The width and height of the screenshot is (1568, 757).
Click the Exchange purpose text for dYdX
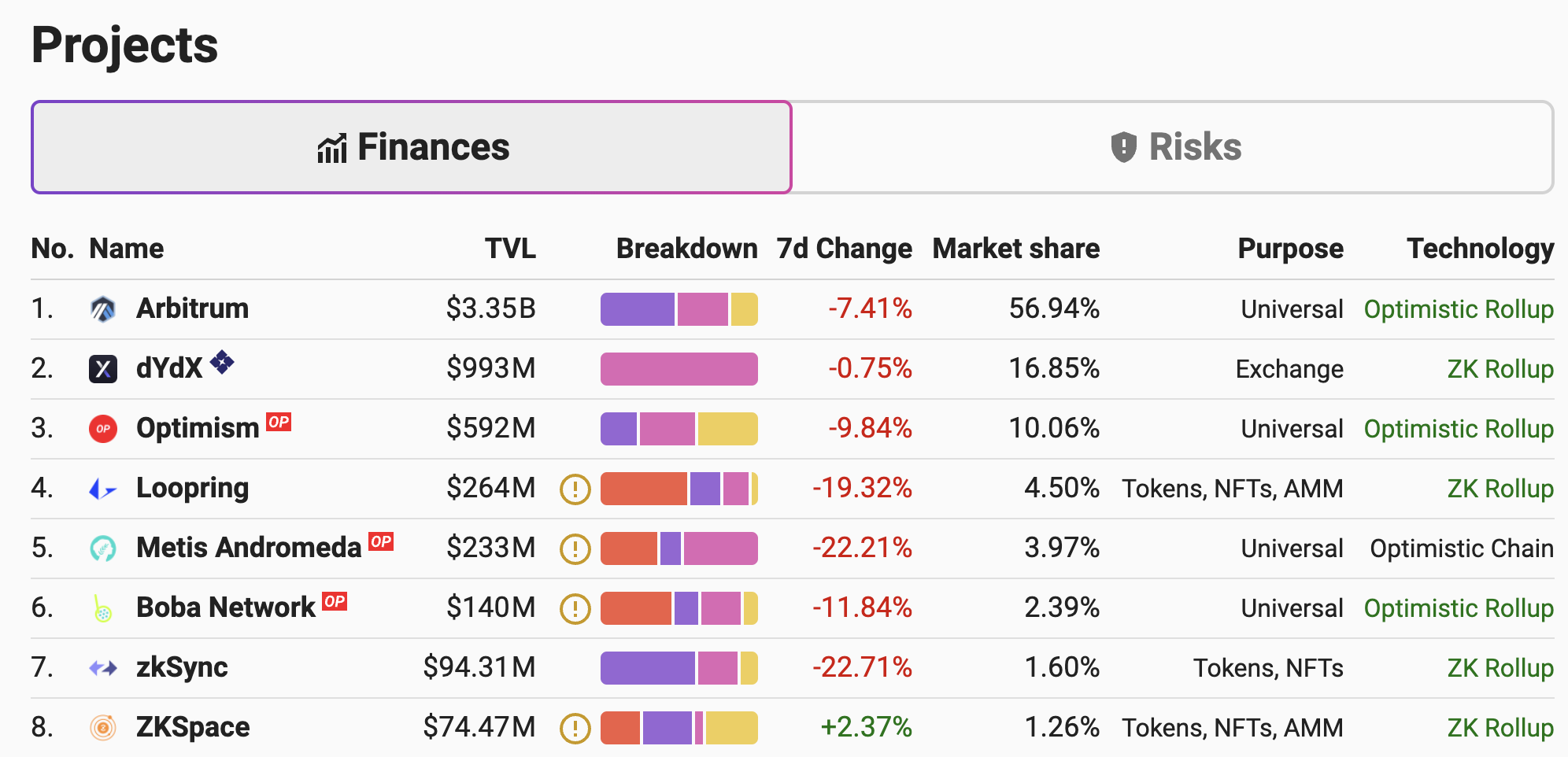[x=1289, y=369]
